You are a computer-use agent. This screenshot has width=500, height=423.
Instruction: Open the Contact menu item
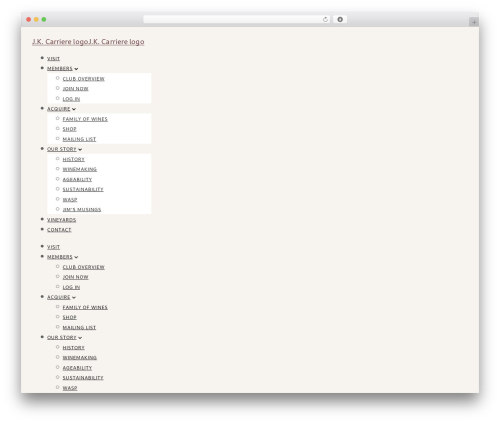pos(59,230)
